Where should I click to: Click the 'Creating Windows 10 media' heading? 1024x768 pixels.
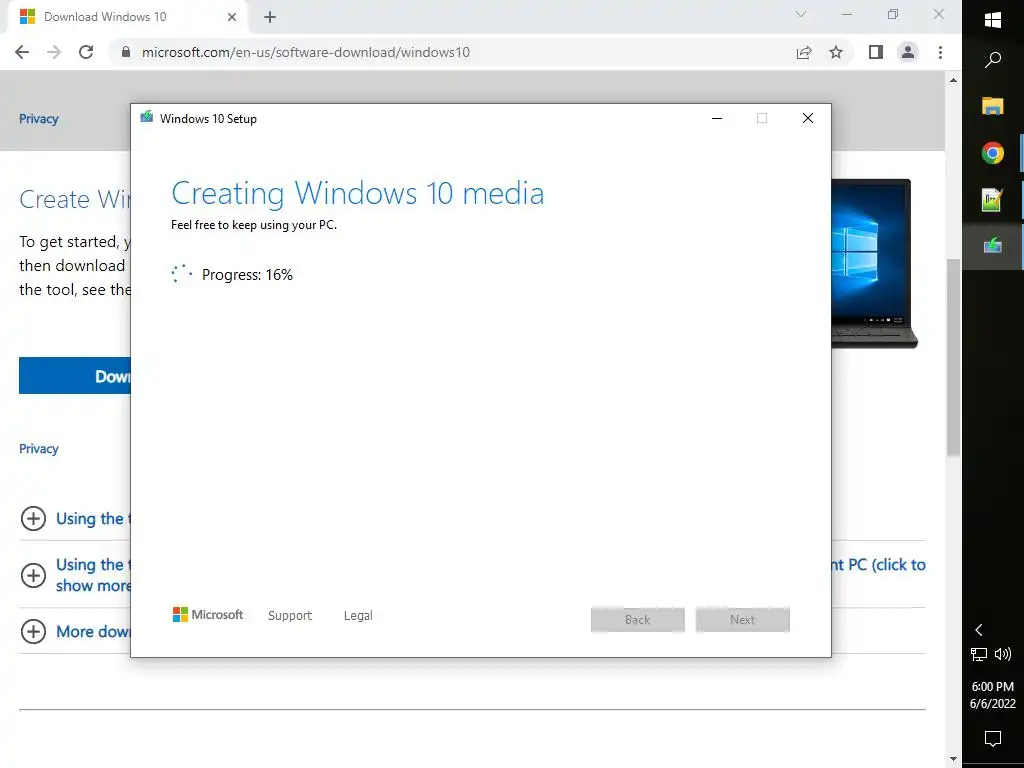357,193
